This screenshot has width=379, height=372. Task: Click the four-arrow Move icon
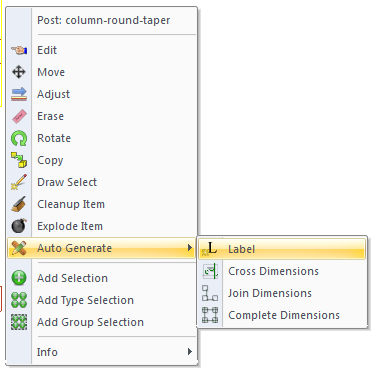point(19,72)
